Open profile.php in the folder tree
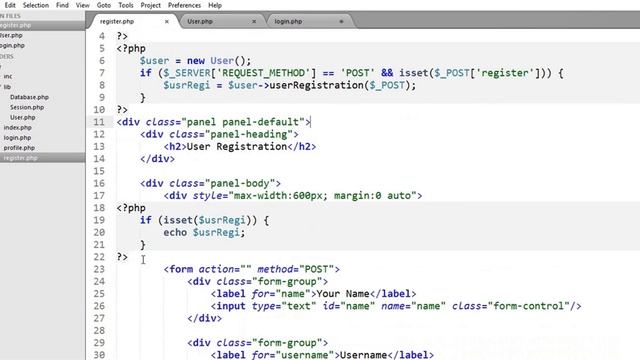Image resolution: width=640 pixels, height=360 pixels. point(19,148)
